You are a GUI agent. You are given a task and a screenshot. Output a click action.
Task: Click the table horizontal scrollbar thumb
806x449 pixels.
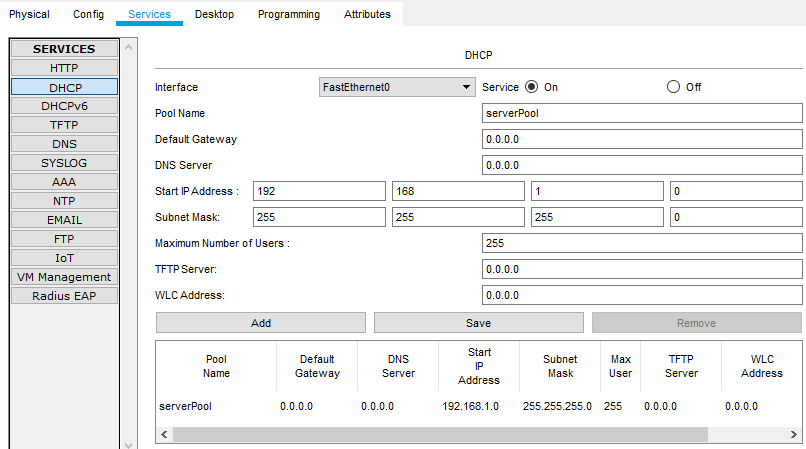(441, 435)
